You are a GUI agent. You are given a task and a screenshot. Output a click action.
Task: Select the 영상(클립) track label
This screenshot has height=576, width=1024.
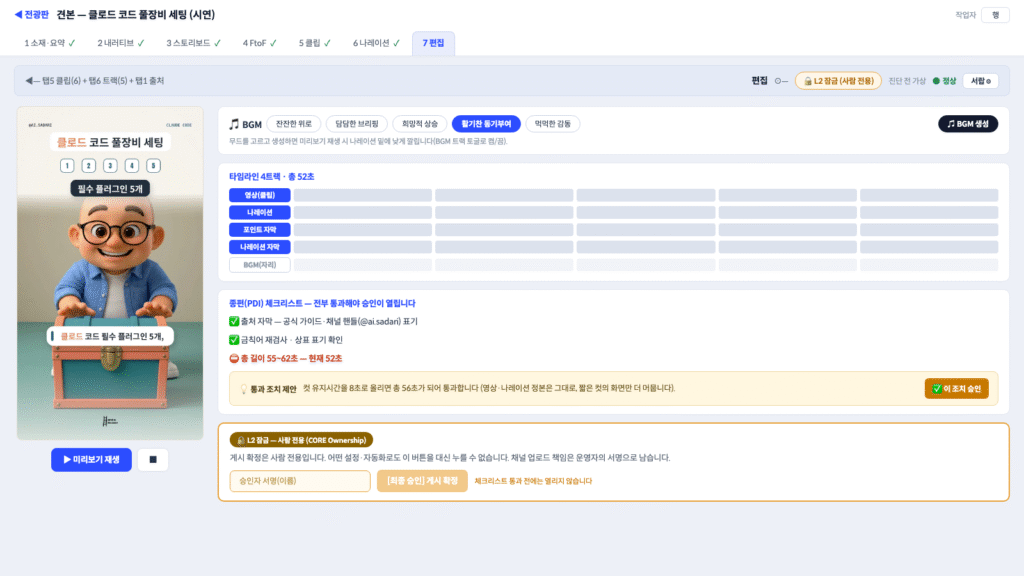click(x=259, y=195)
